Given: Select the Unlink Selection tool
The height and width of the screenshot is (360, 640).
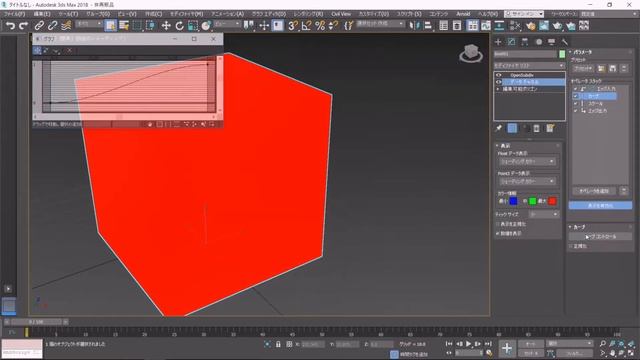Looking at the screenshot, I should click(52, 26).
